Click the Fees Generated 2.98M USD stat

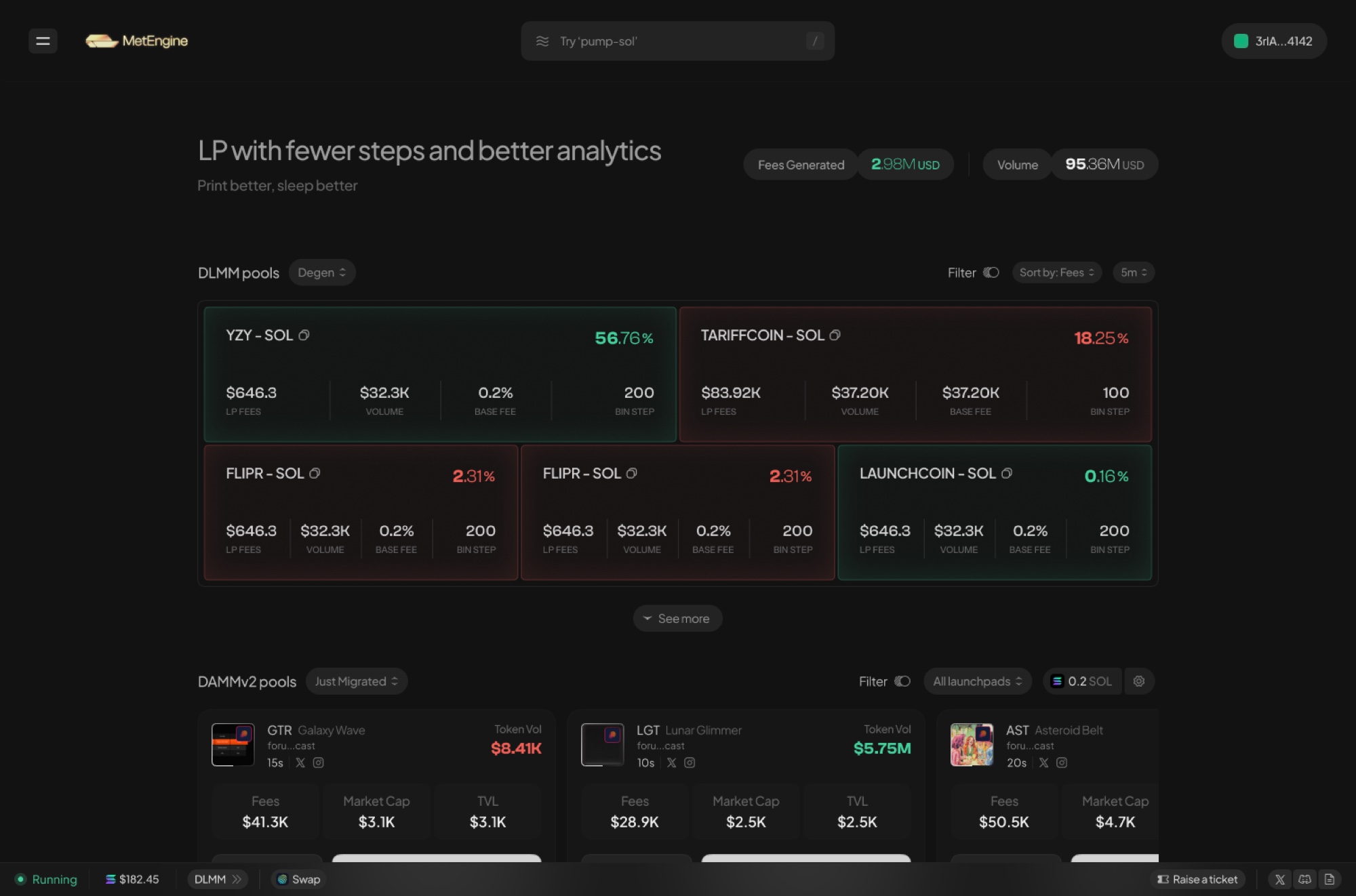tap(849, 165)
